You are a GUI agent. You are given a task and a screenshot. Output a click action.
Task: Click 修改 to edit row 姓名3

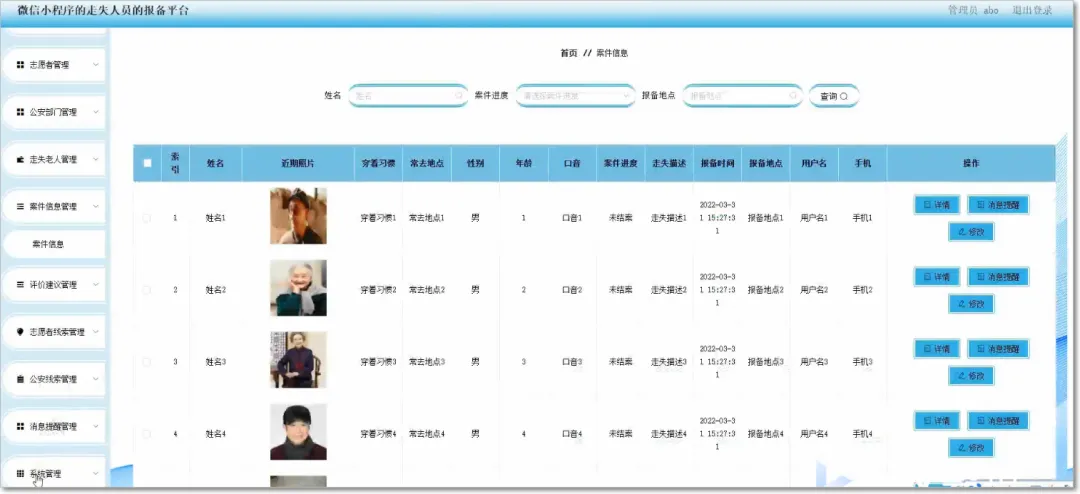click(x=971, y=376)
